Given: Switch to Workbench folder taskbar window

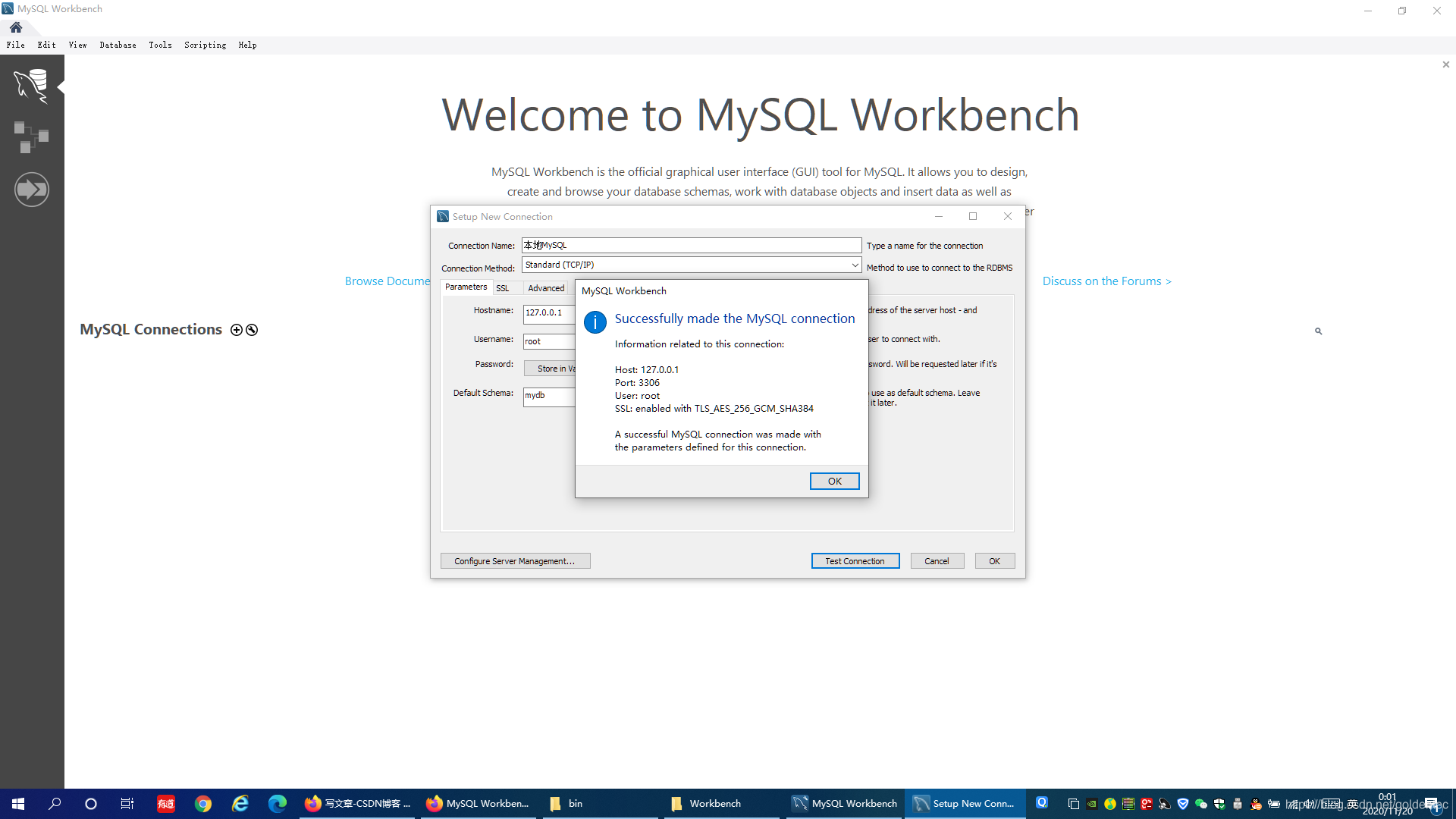Looking at the screenshot, I should [x=722, y=804].
